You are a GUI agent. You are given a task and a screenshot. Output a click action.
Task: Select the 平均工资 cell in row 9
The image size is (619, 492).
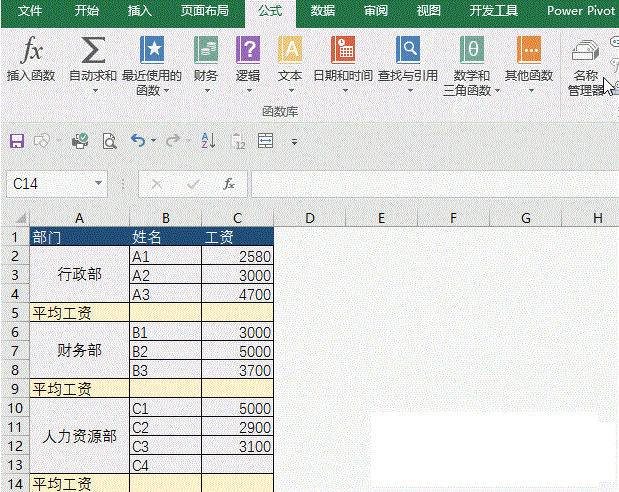tap(80, 389)
